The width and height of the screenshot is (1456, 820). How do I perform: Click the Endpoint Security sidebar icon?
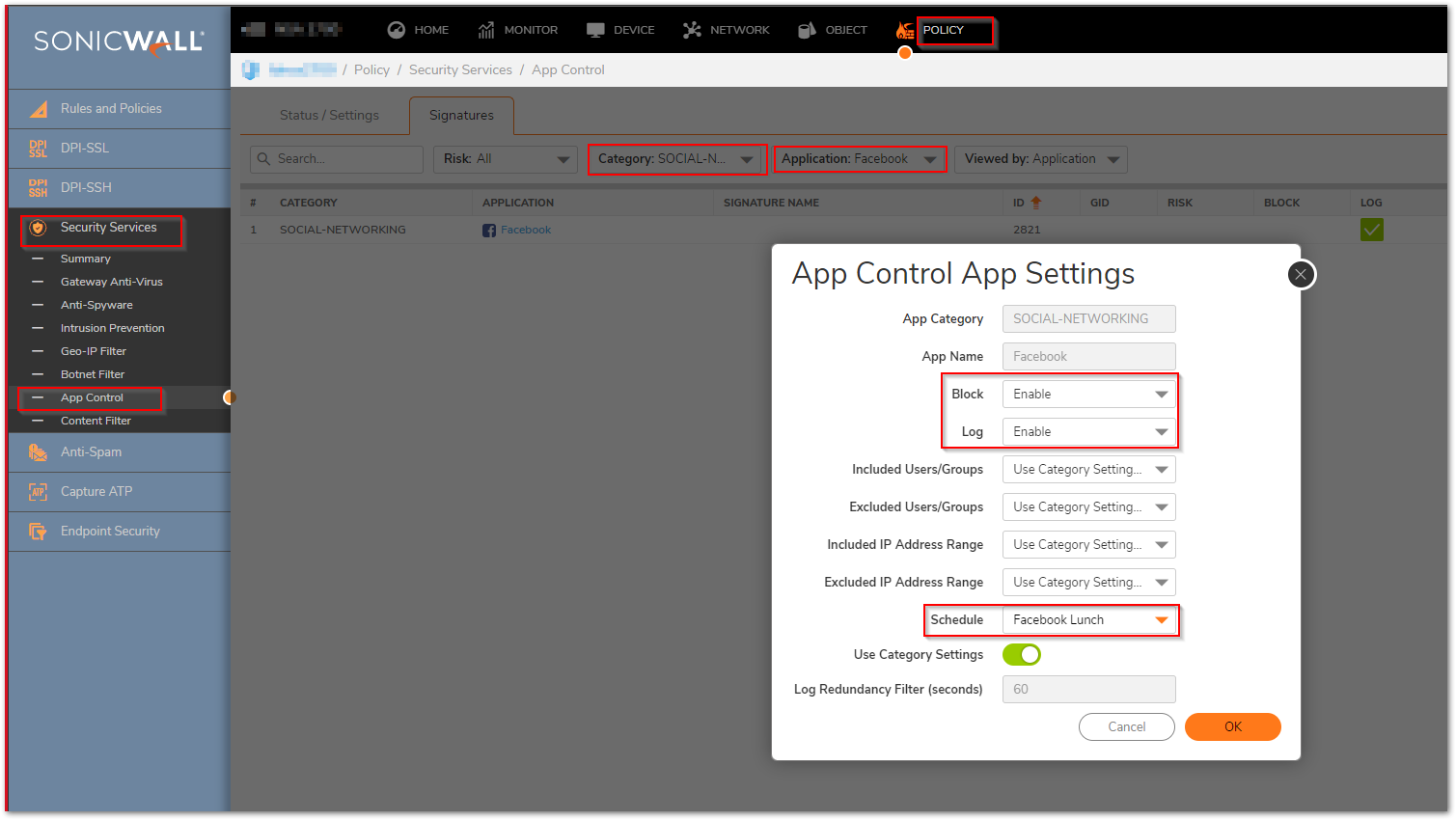[x=38, y=532]
